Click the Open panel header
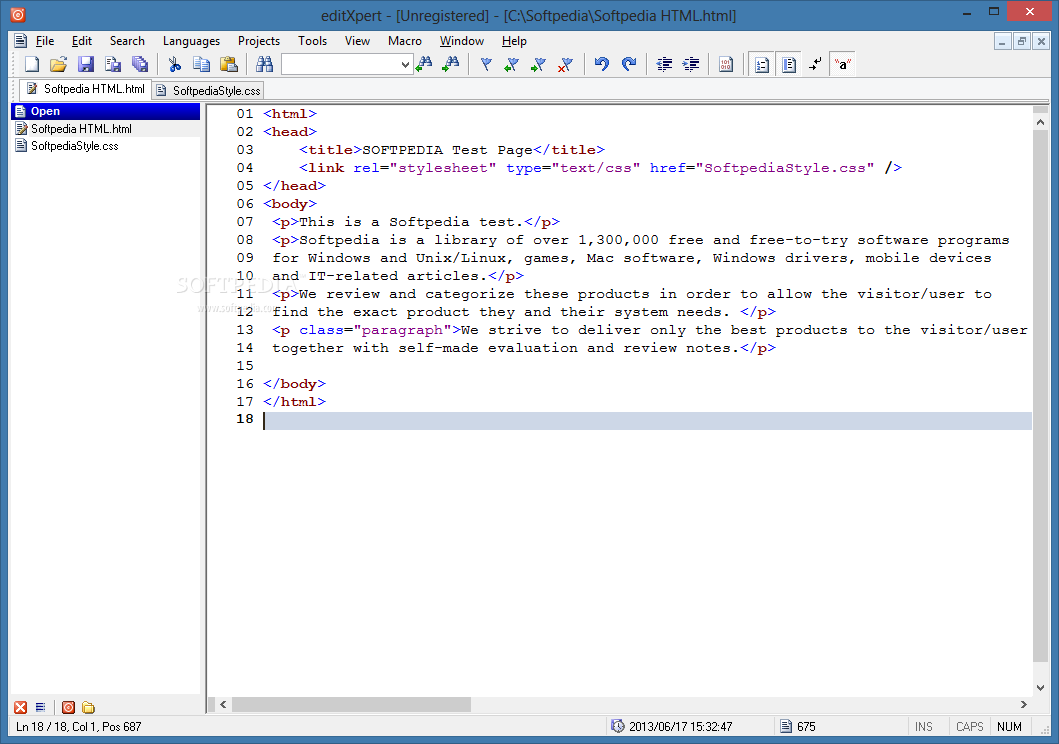Image resolution: width=1059 pixels, height=744 pixels. [x=105, y=111]
